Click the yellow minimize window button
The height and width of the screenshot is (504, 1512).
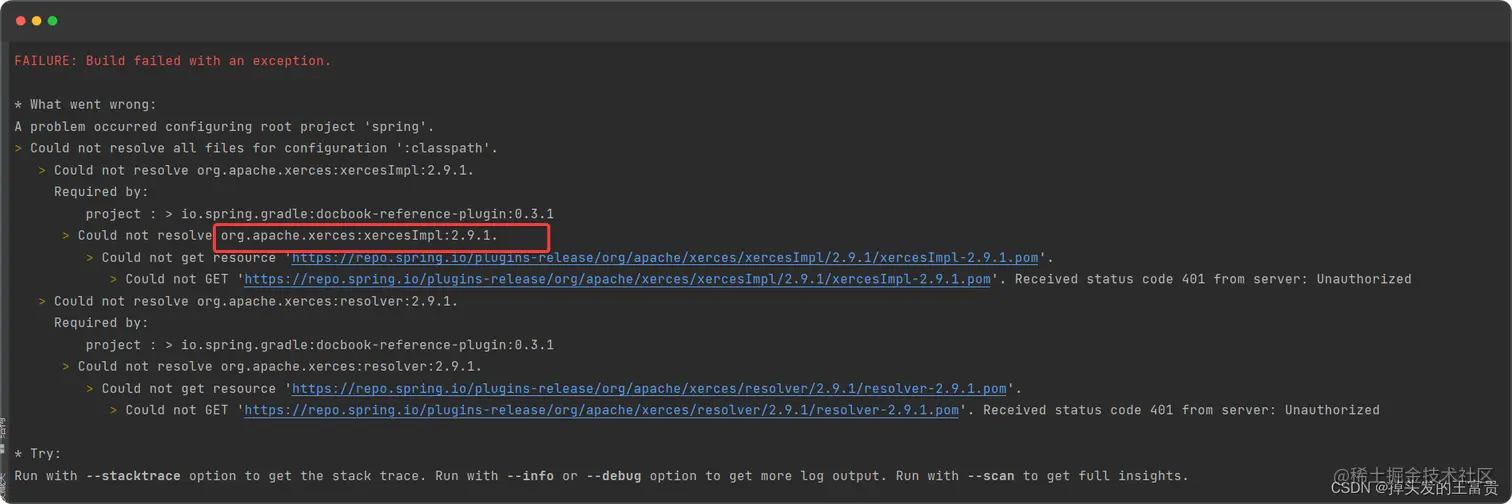pos(37,21)
